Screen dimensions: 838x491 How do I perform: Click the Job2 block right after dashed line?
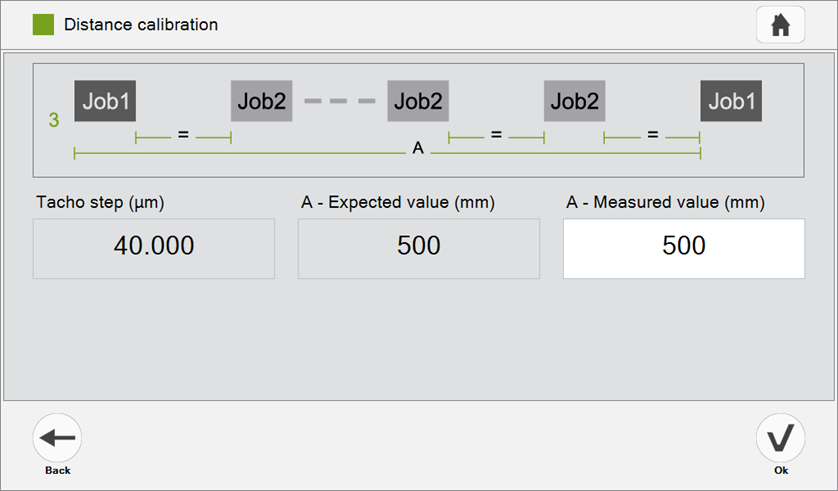[418, 101]
